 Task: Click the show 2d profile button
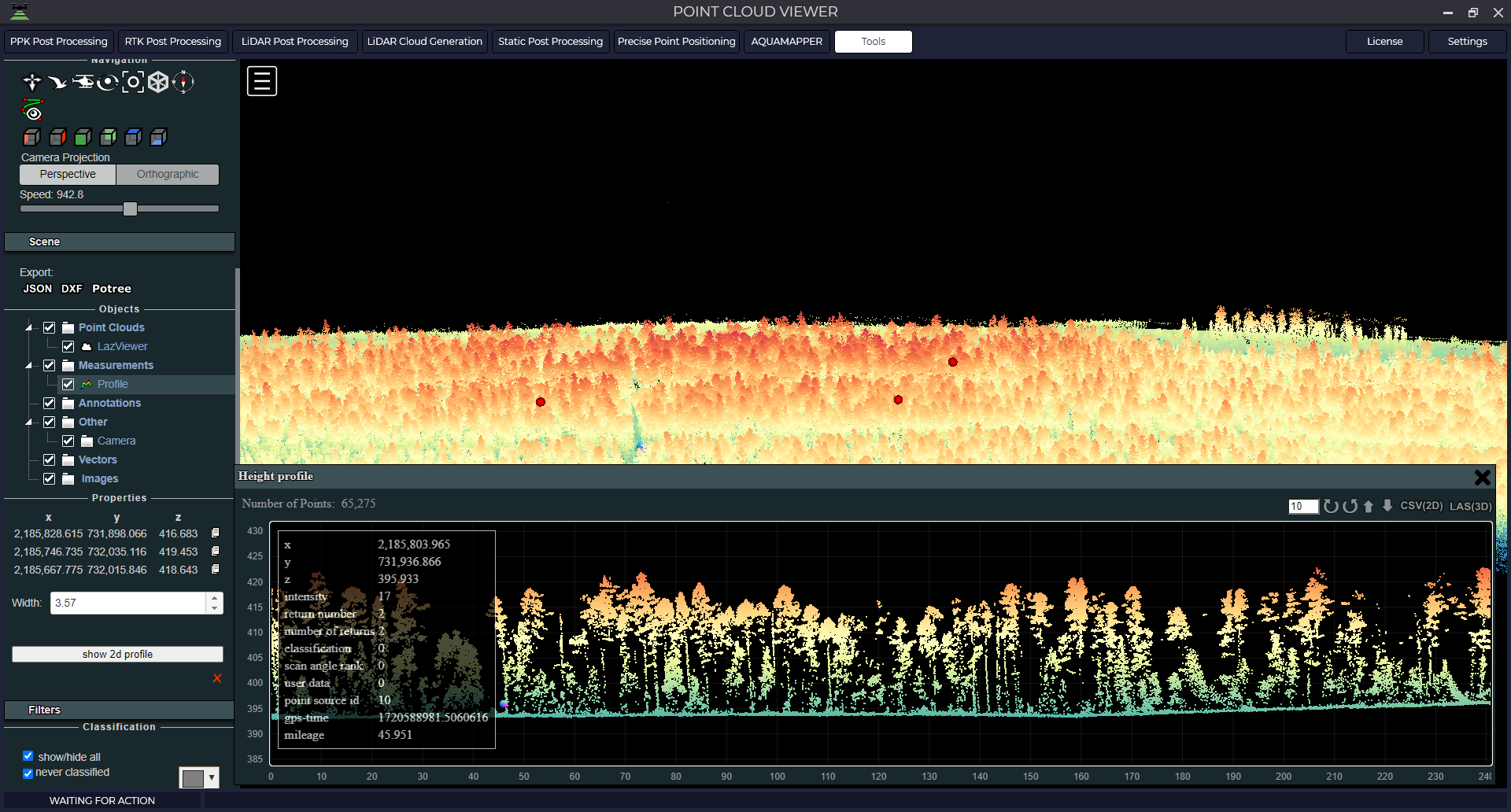pos(117,654)
